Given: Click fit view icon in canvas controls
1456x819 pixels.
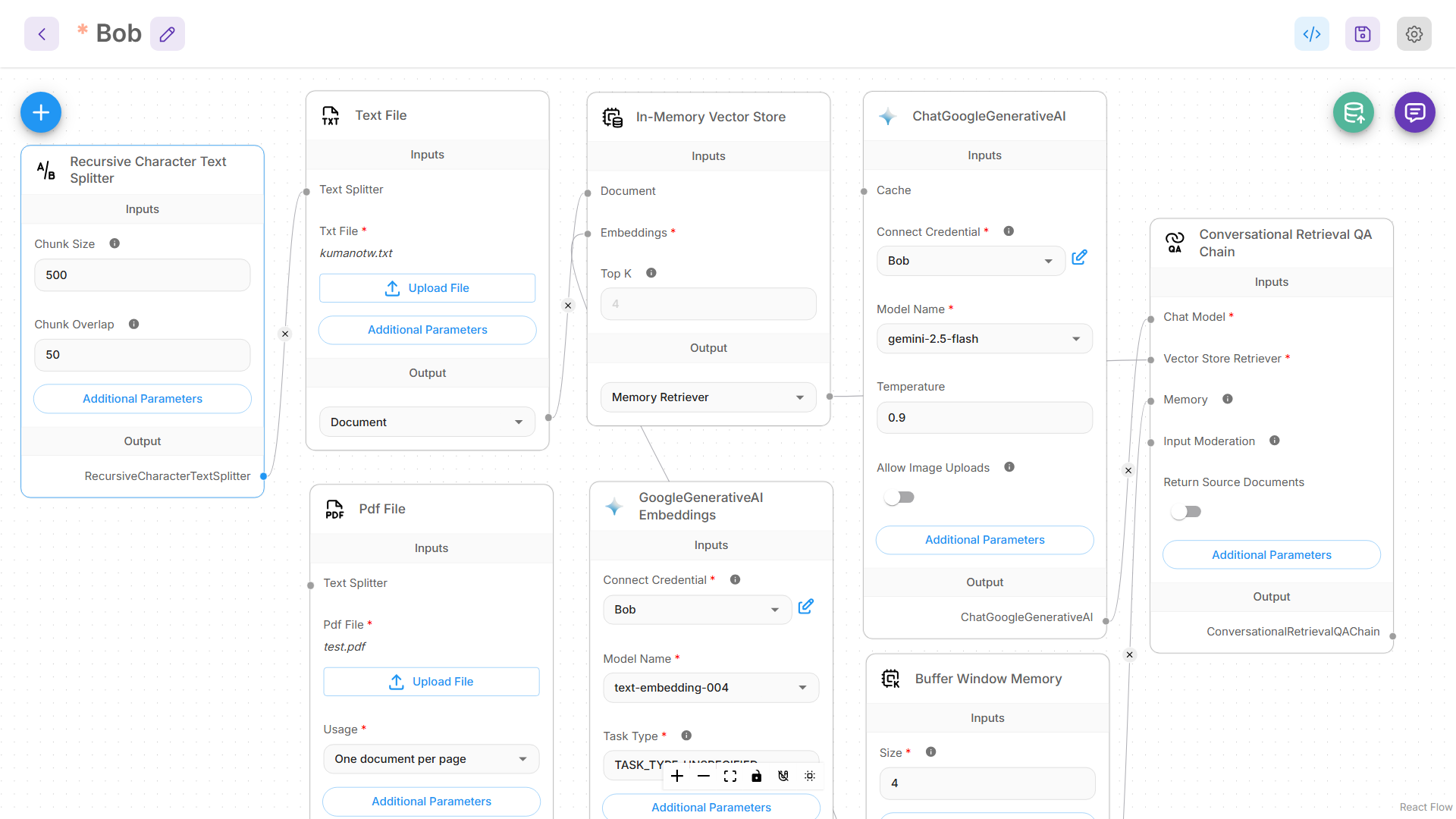Looking at the screenshot, I should [x=730, y=776].
